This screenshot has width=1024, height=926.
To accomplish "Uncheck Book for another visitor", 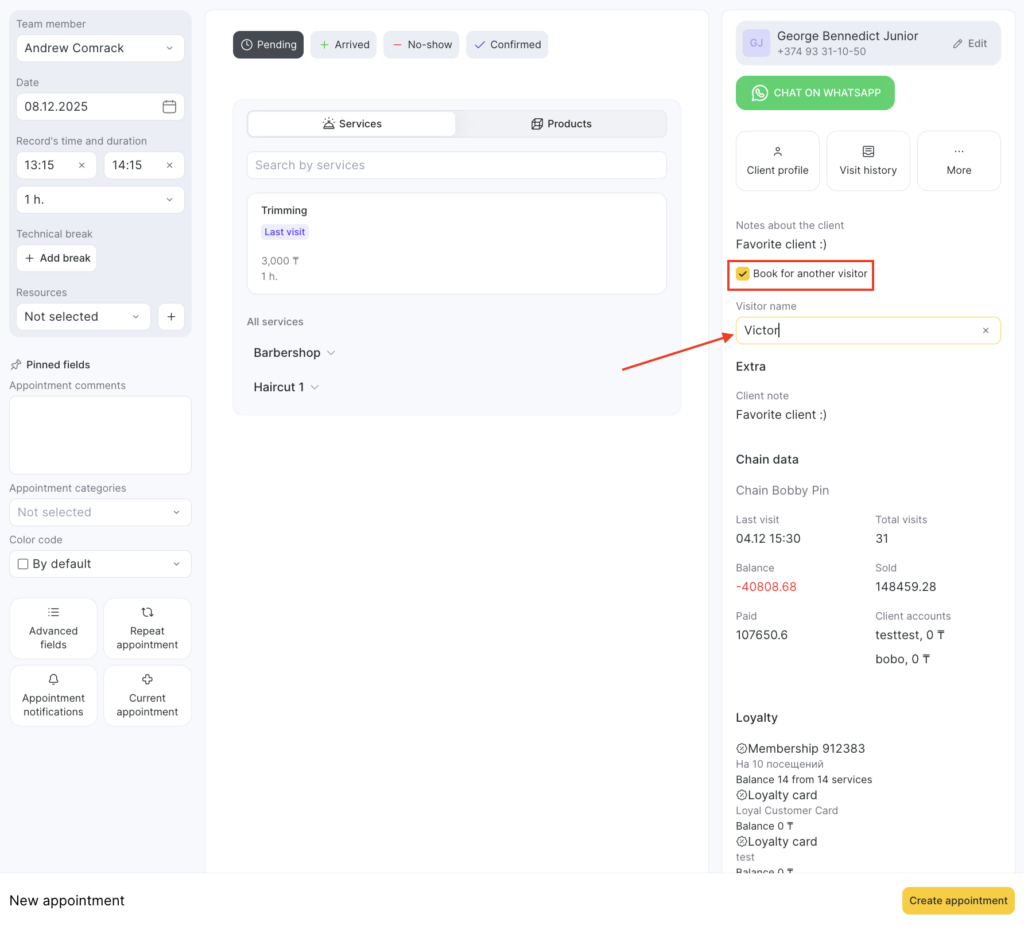I will click(x=743, y=274).
